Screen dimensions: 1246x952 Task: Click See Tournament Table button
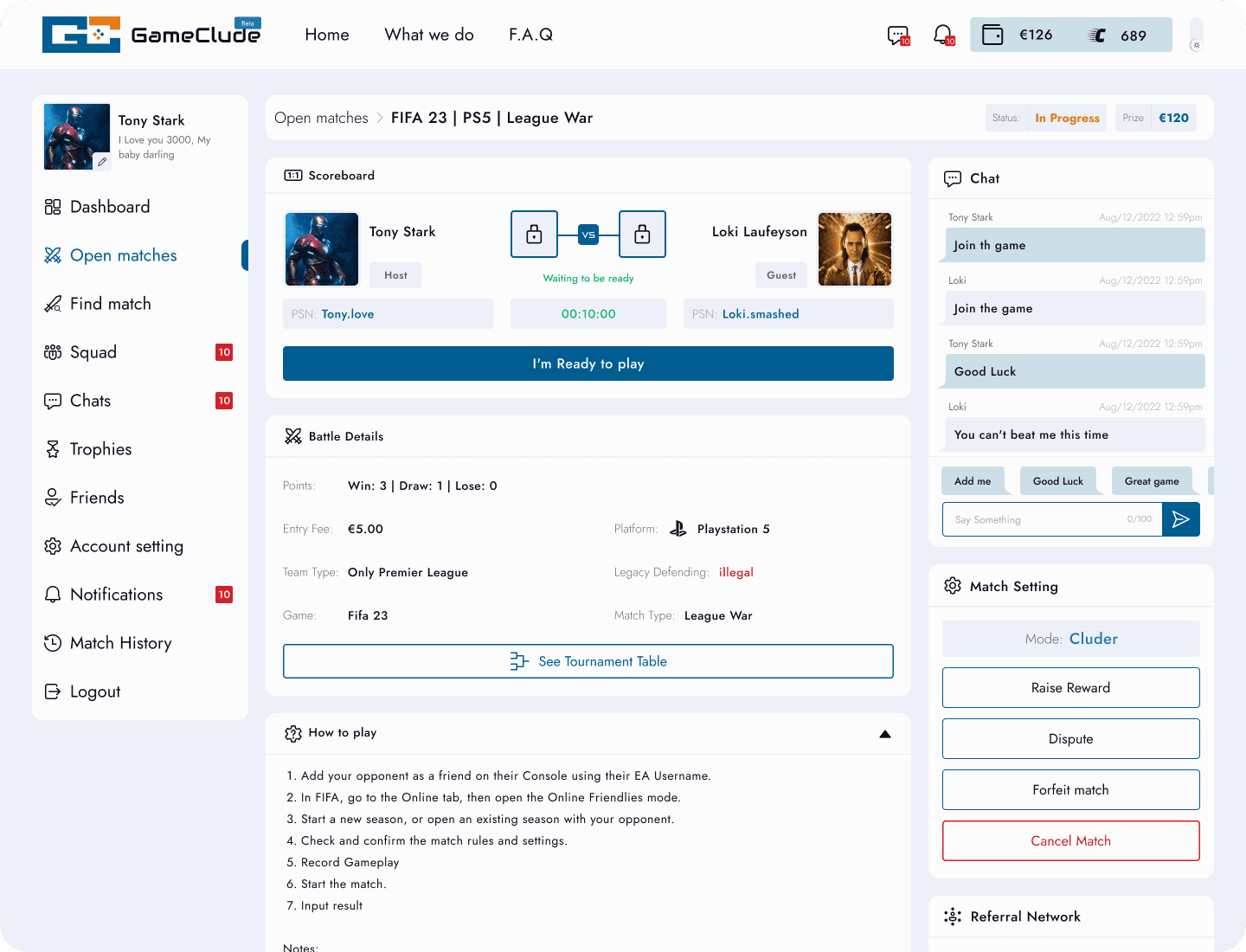coord(588,661)
